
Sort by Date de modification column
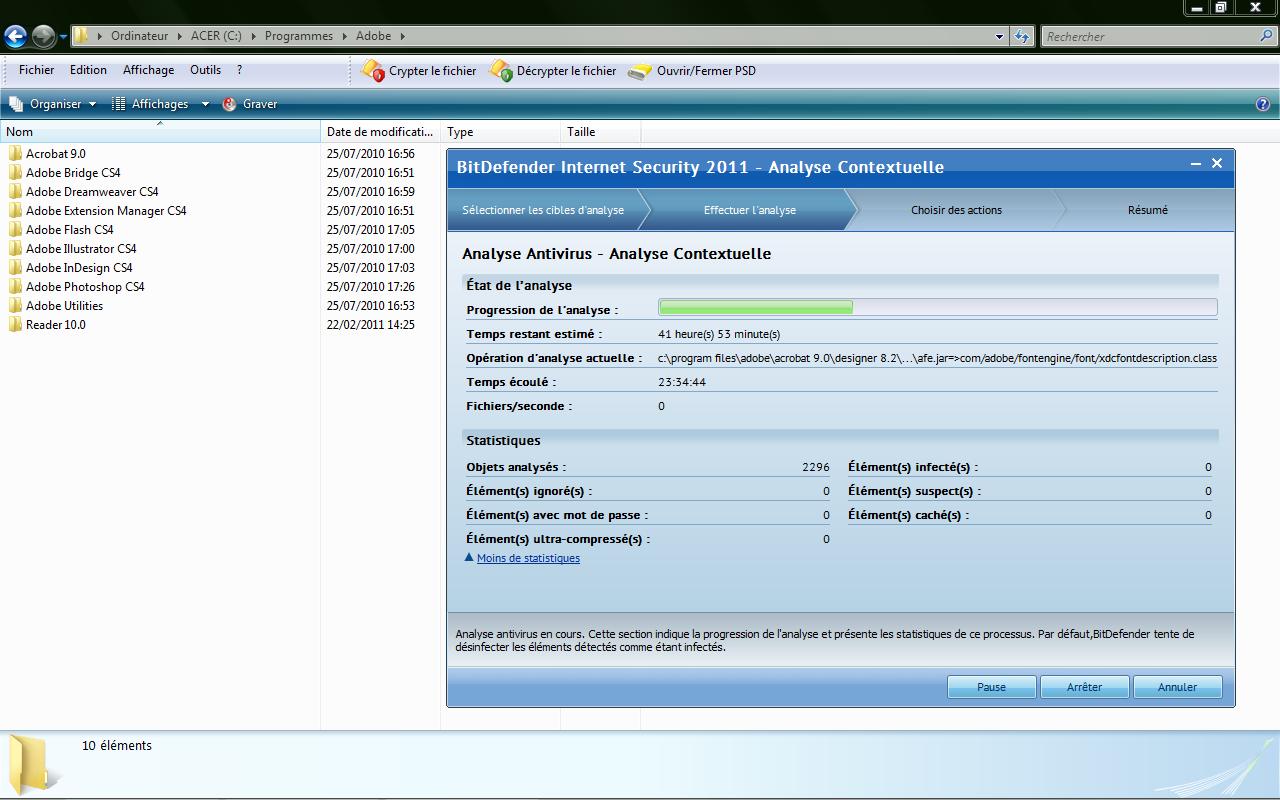coord(380,132)
